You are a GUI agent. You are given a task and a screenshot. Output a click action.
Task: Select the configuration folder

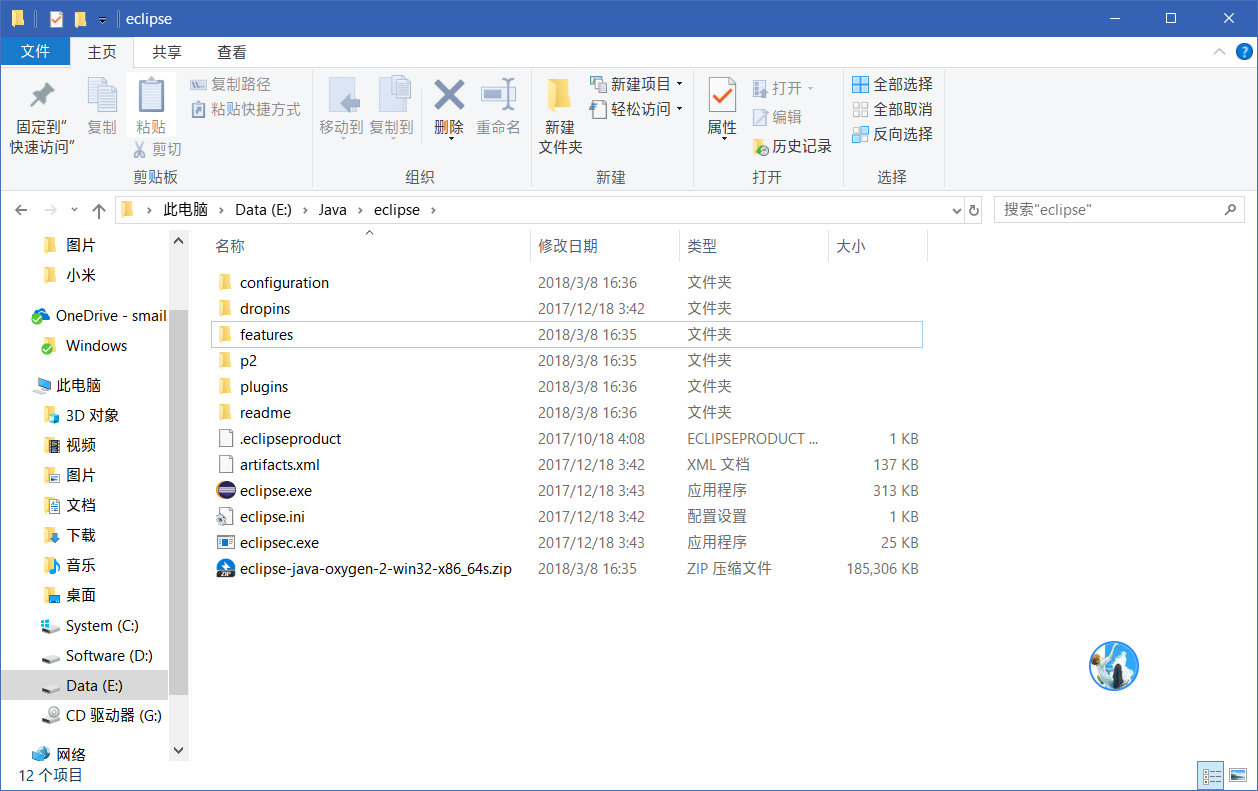567,282
